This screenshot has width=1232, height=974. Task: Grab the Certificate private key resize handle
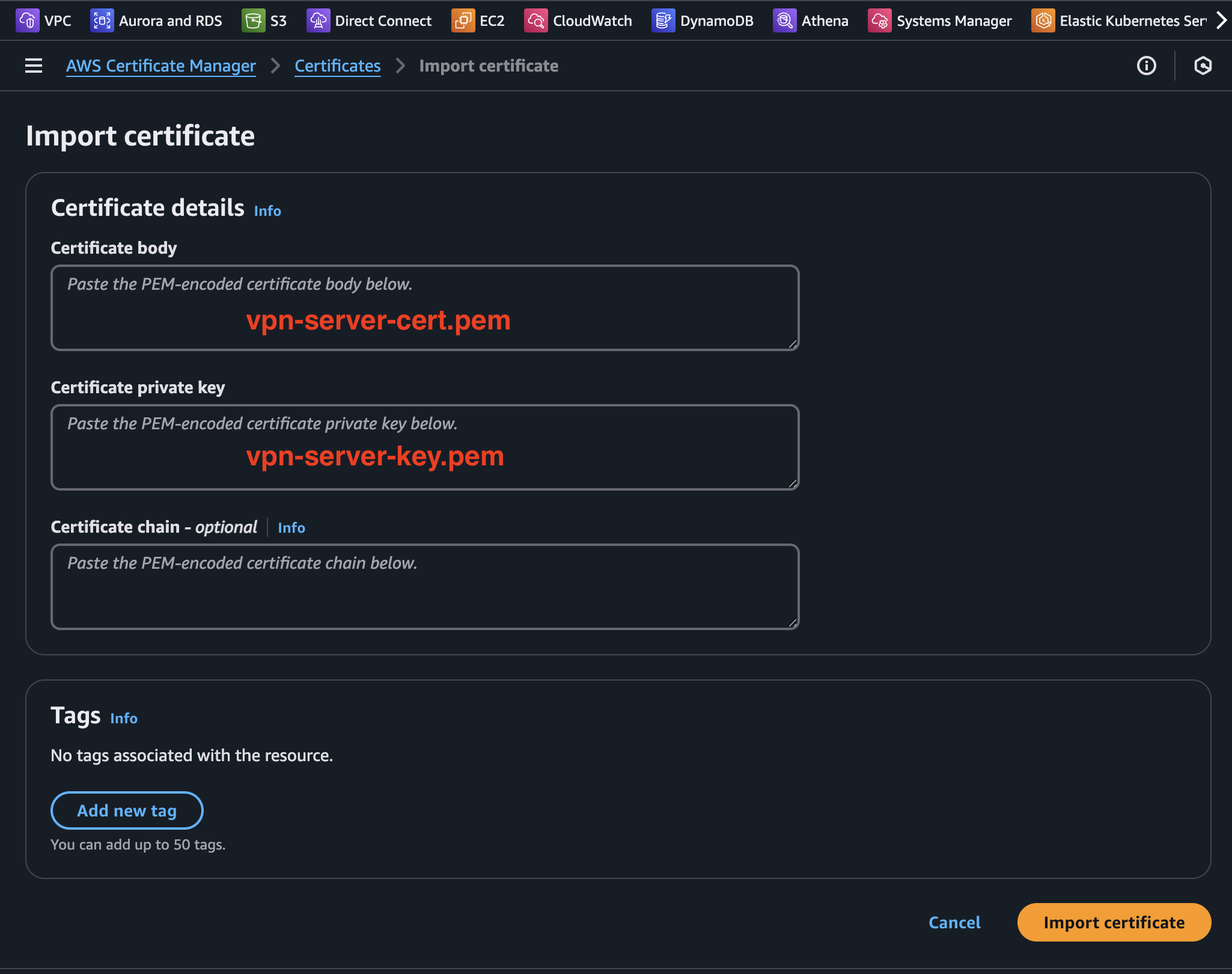[793, 483]
